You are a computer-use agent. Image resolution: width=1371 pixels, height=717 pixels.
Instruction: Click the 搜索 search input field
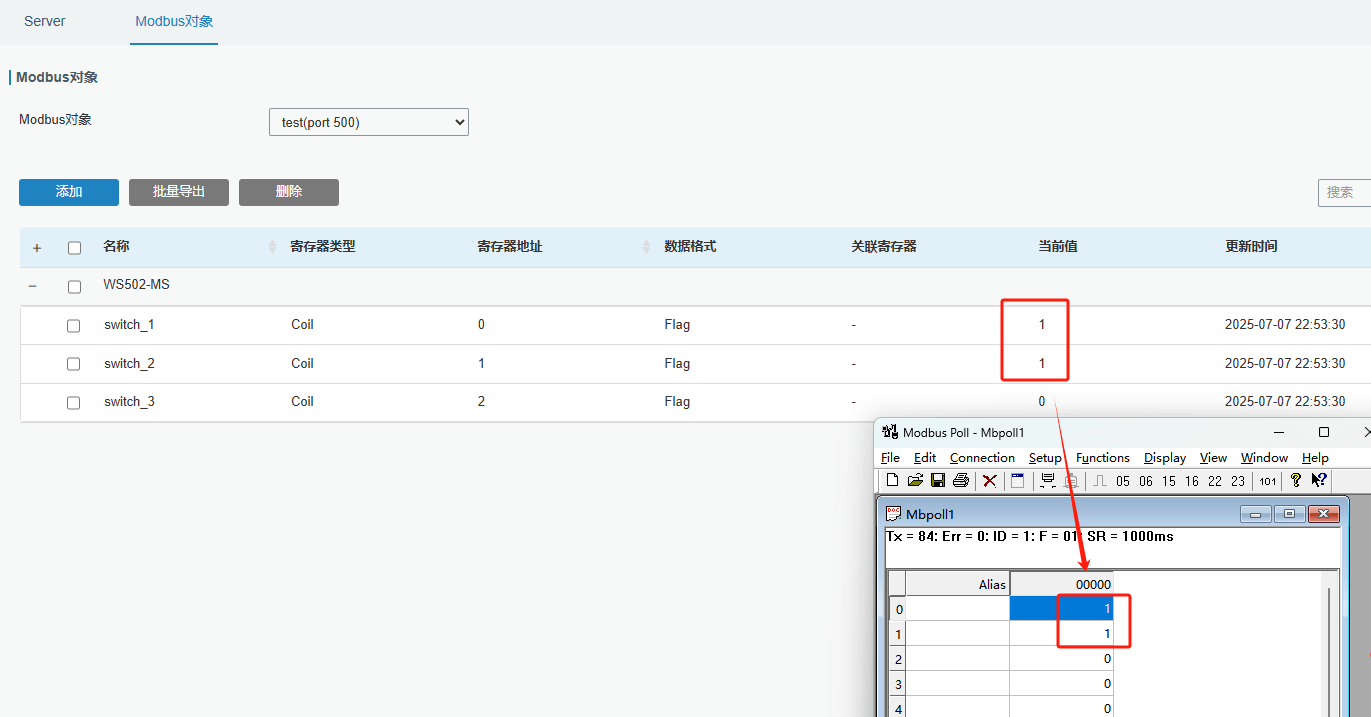point(1343,192)
